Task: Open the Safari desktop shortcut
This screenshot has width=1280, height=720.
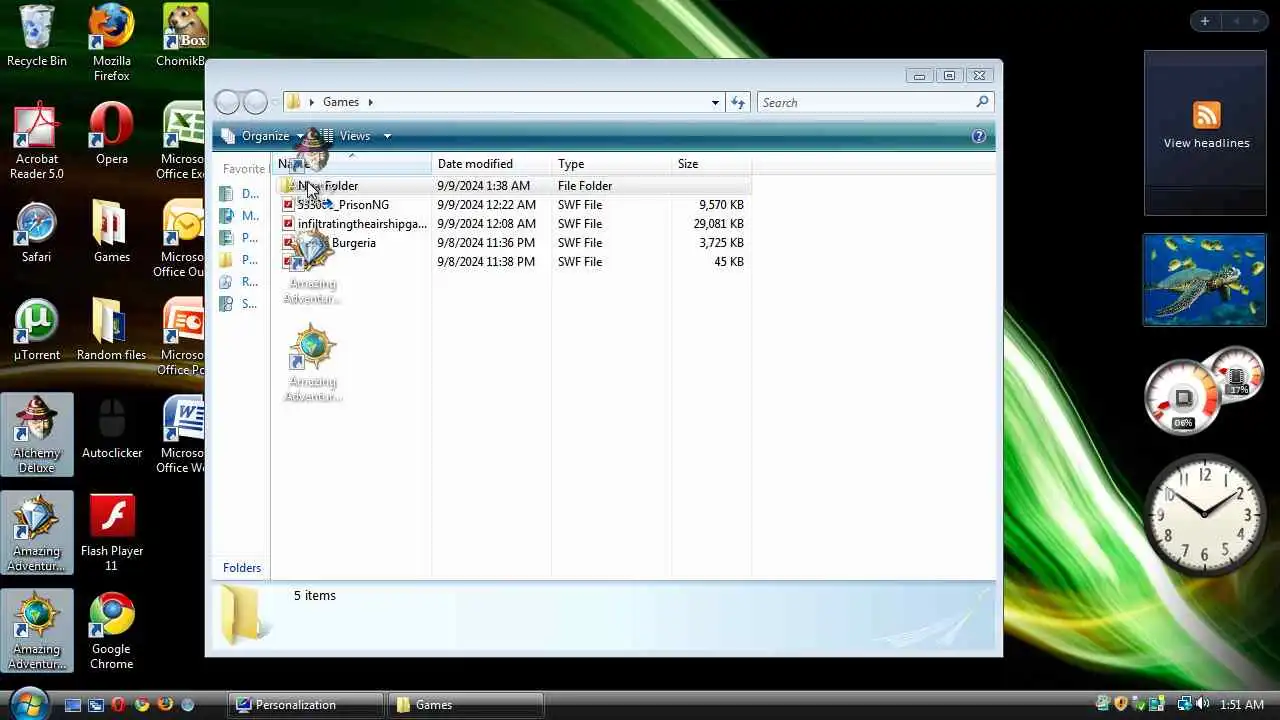Action: click(37, 232)
